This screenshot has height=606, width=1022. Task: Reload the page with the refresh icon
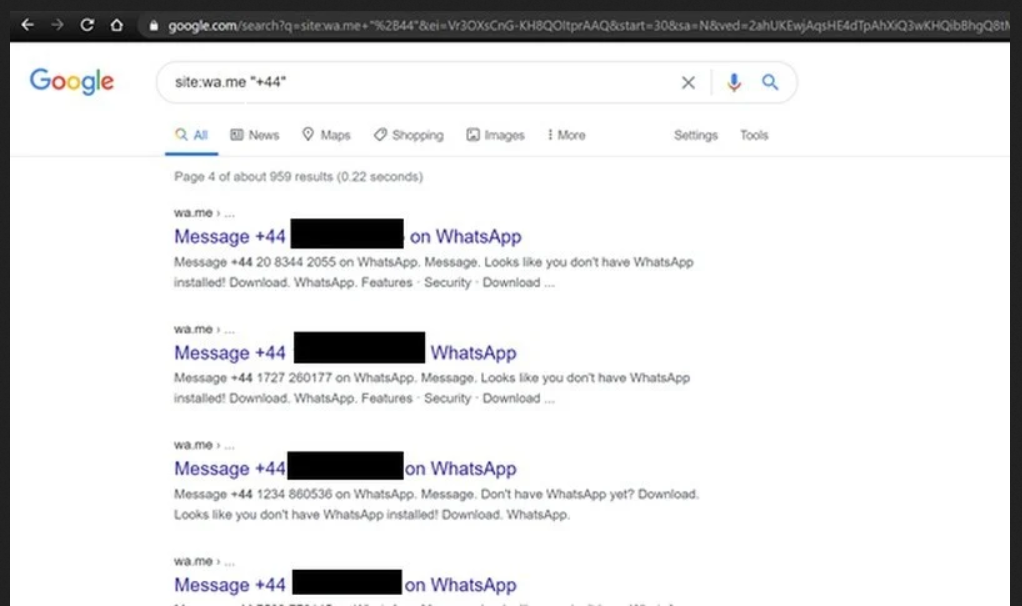[x=87, y=25]
